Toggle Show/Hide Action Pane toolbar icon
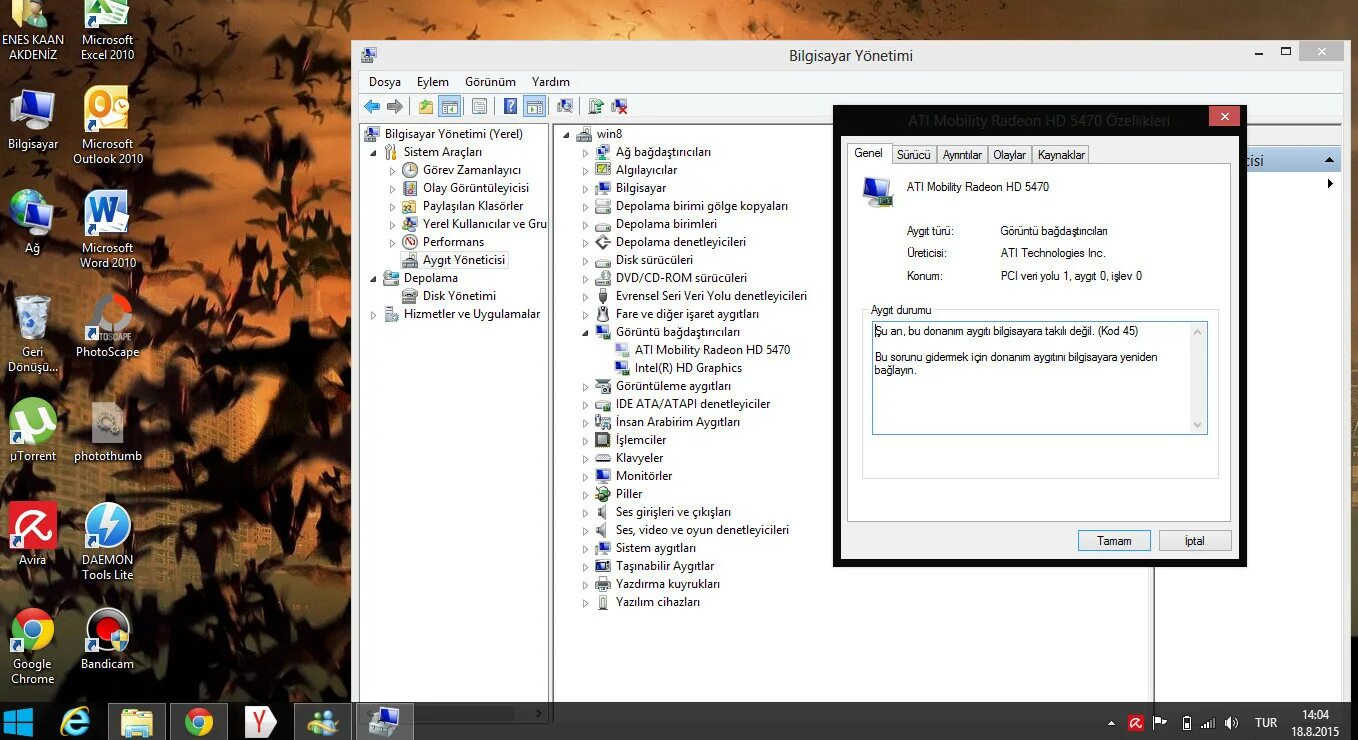 click(535, 107)
